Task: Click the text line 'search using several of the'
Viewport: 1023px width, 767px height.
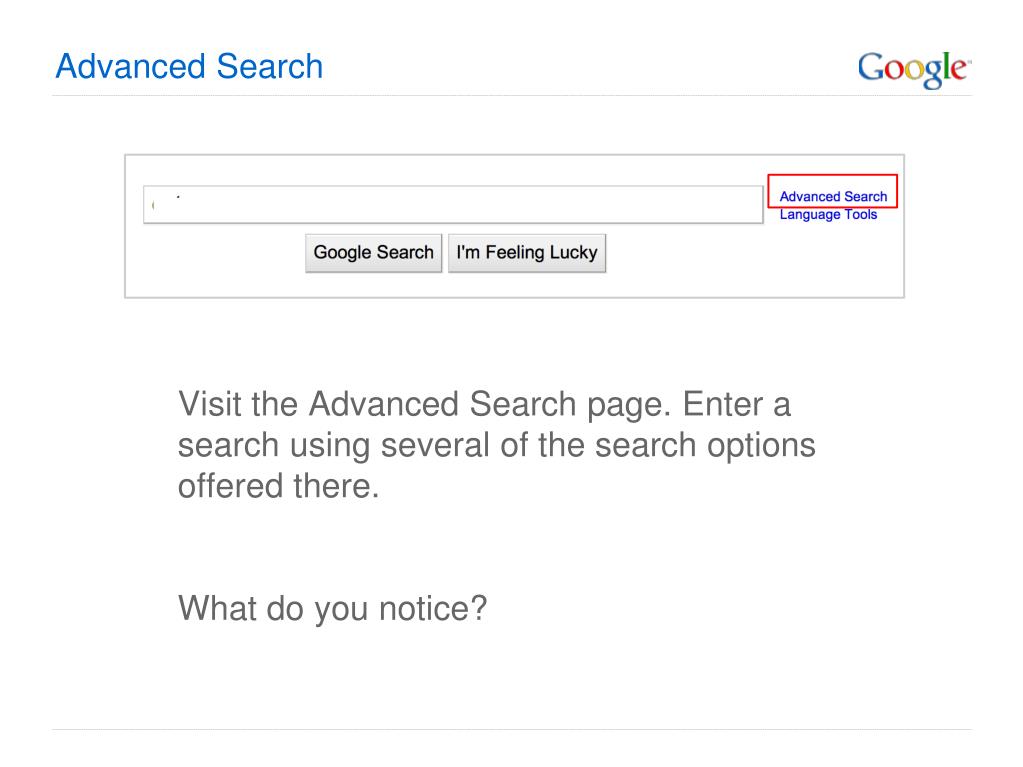Action: coord(496,445)
